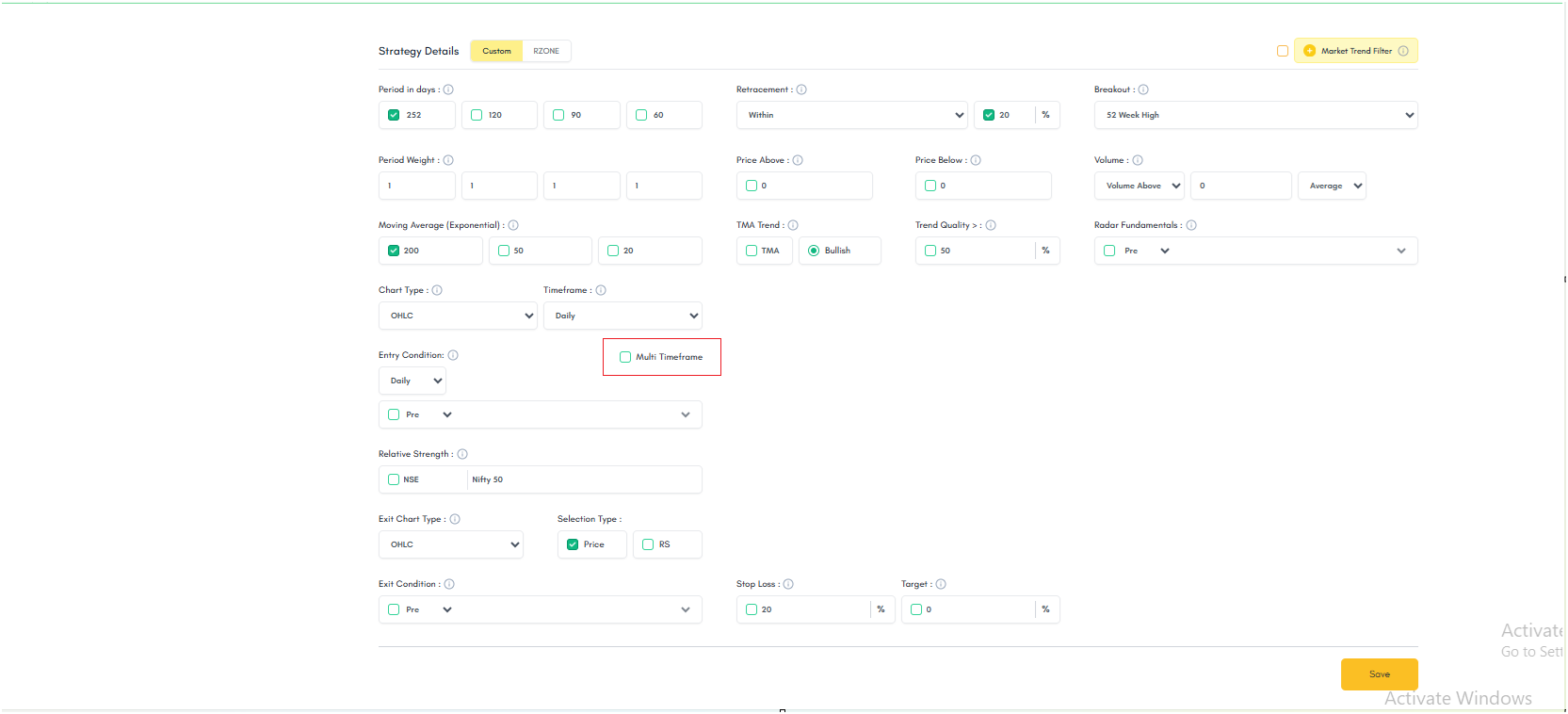
Task: Click info icon beside Period in days
Action: pos(448,89)
